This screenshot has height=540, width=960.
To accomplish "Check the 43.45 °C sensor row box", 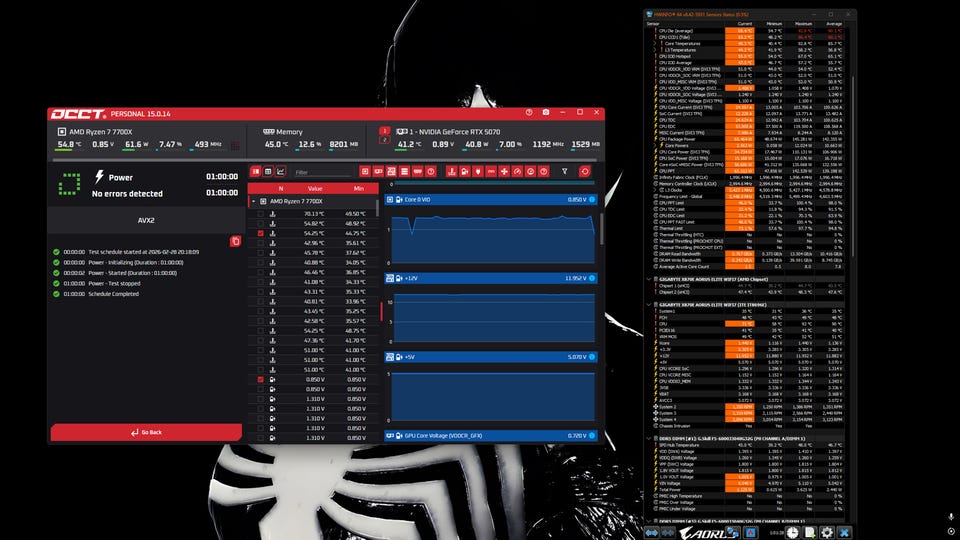I will coord(261,311).
